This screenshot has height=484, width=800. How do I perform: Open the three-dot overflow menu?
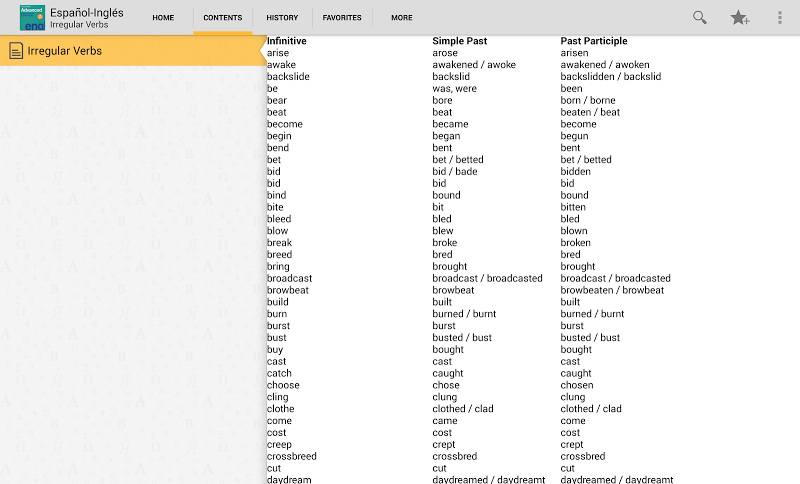(780, 18)
